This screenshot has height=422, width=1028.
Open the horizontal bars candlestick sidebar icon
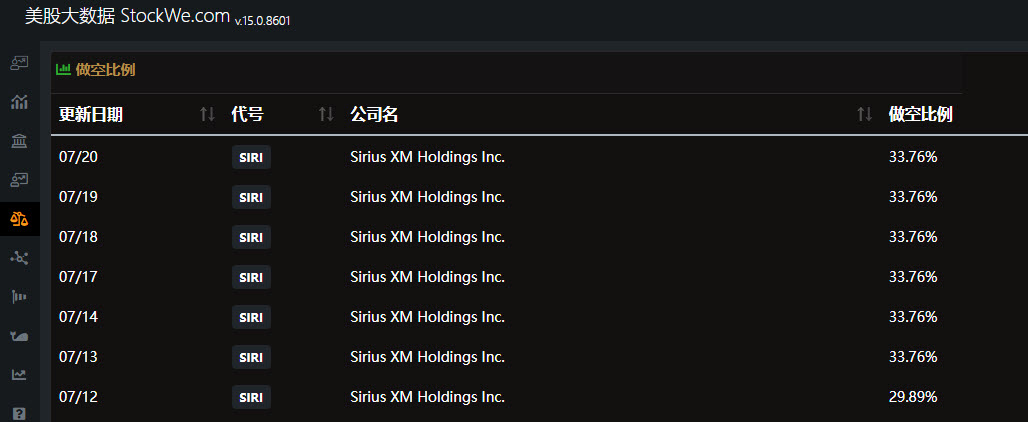20,297
